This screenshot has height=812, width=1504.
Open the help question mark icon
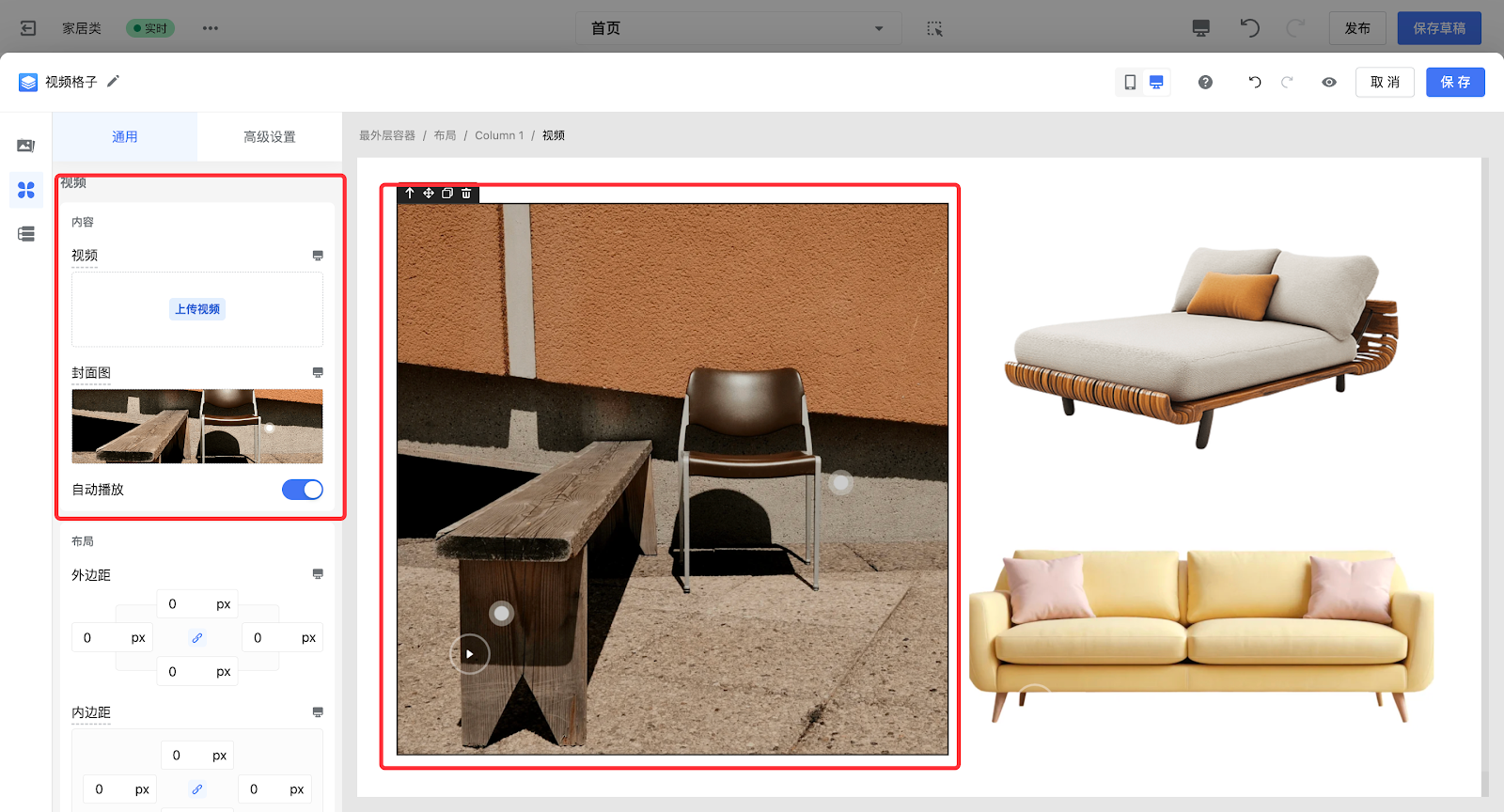[1205, 83]
